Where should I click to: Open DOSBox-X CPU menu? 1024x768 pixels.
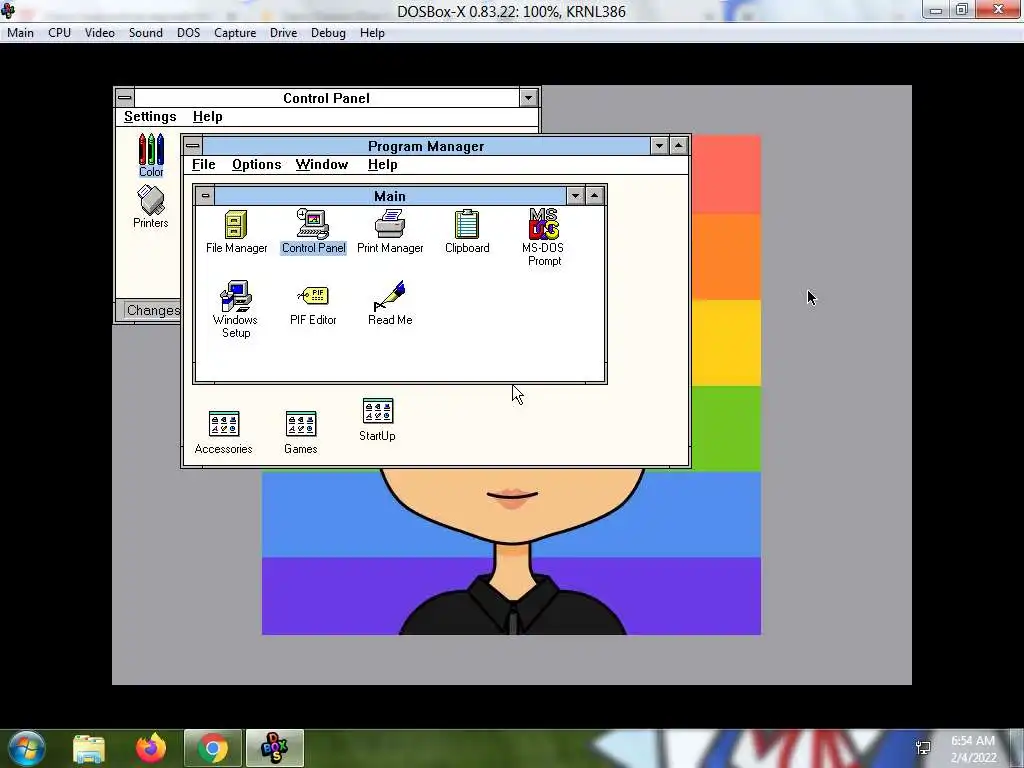tap(59, 33)
